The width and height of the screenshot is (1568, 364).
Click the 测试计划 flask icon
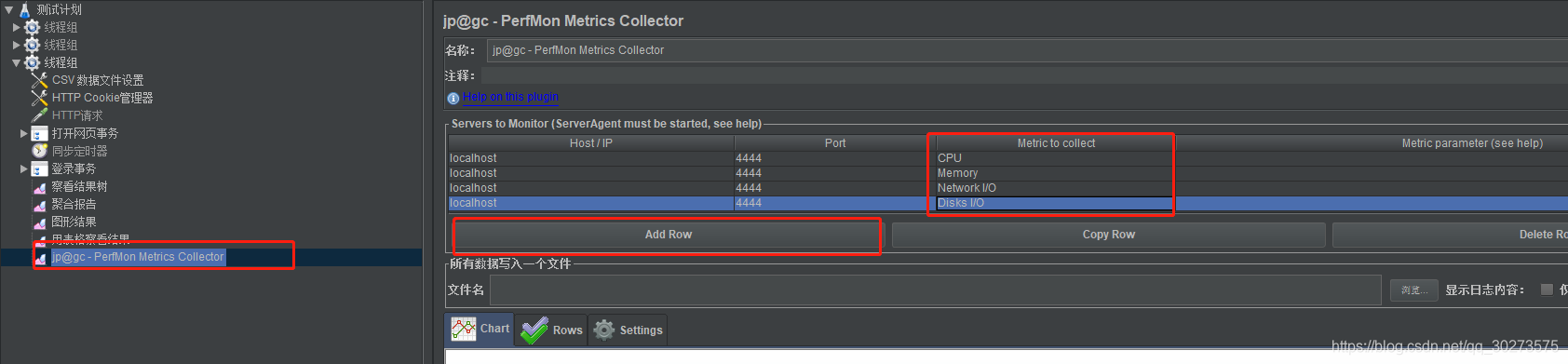coord(25,10)
